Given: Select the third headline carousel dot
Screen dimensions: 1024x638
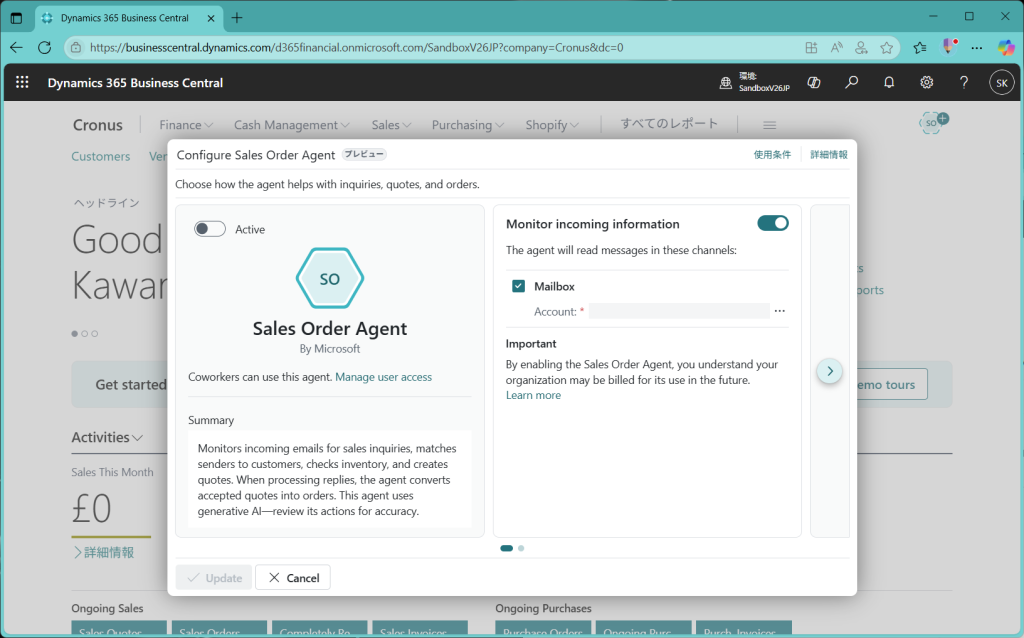Looking at the screenshot, I should tap(95, 334).
